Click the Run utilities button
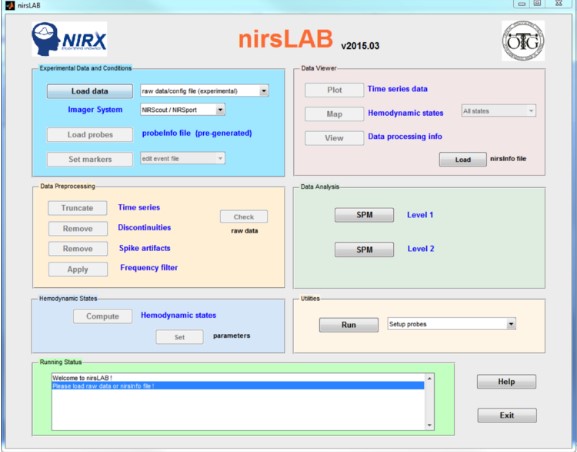The height and width of the screenshot is (452, 577). [x=349, y=325]
